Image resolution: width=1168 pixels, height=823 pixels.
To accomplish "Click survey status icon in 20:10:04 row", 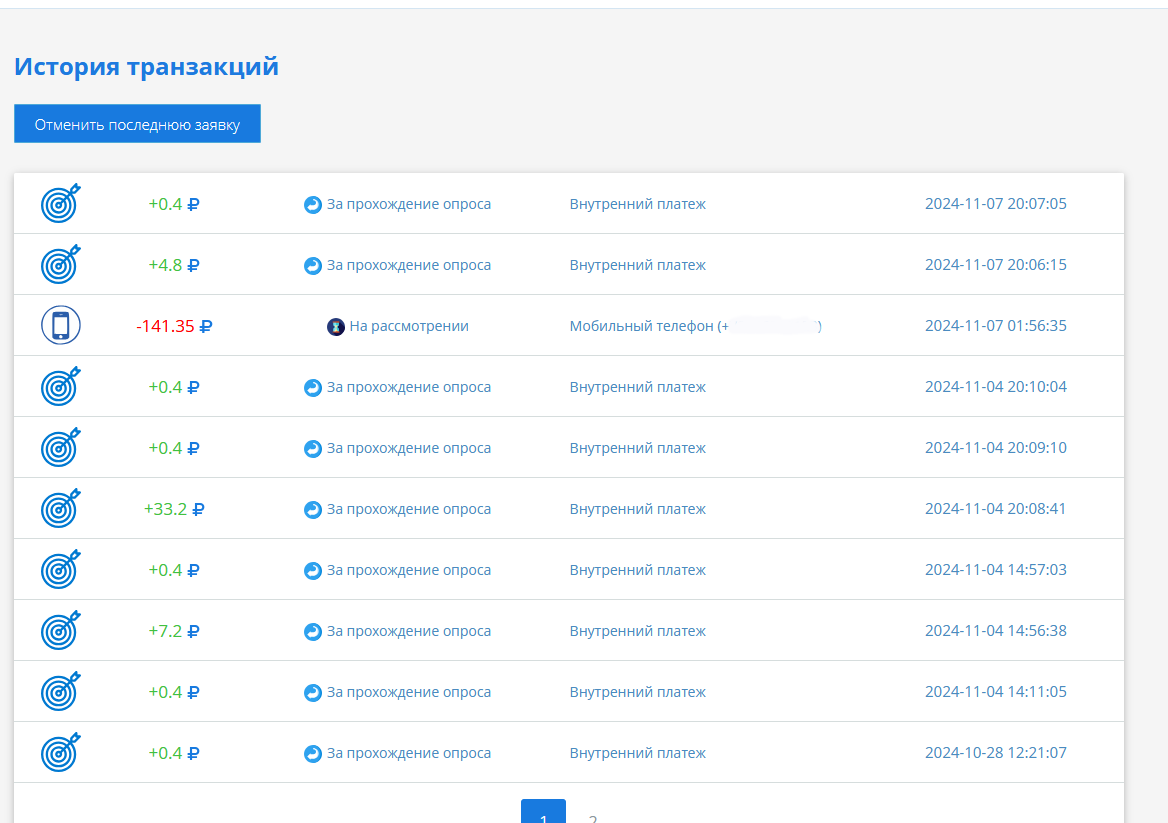I will point(313,387).
